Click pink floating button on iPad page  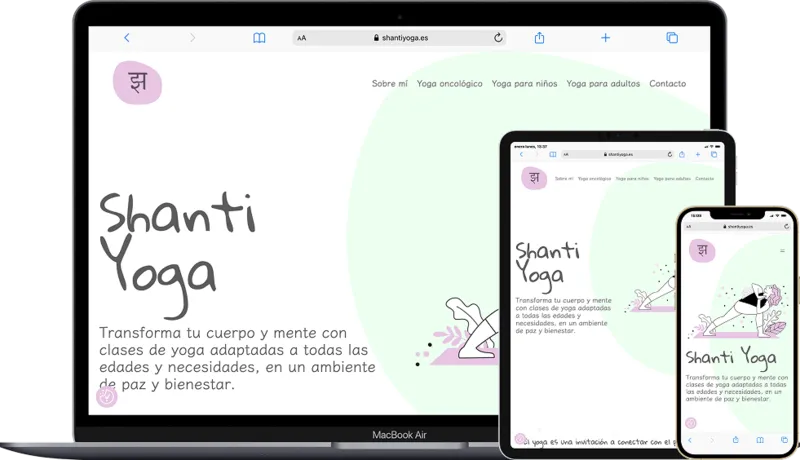click(x=520, y=439)
